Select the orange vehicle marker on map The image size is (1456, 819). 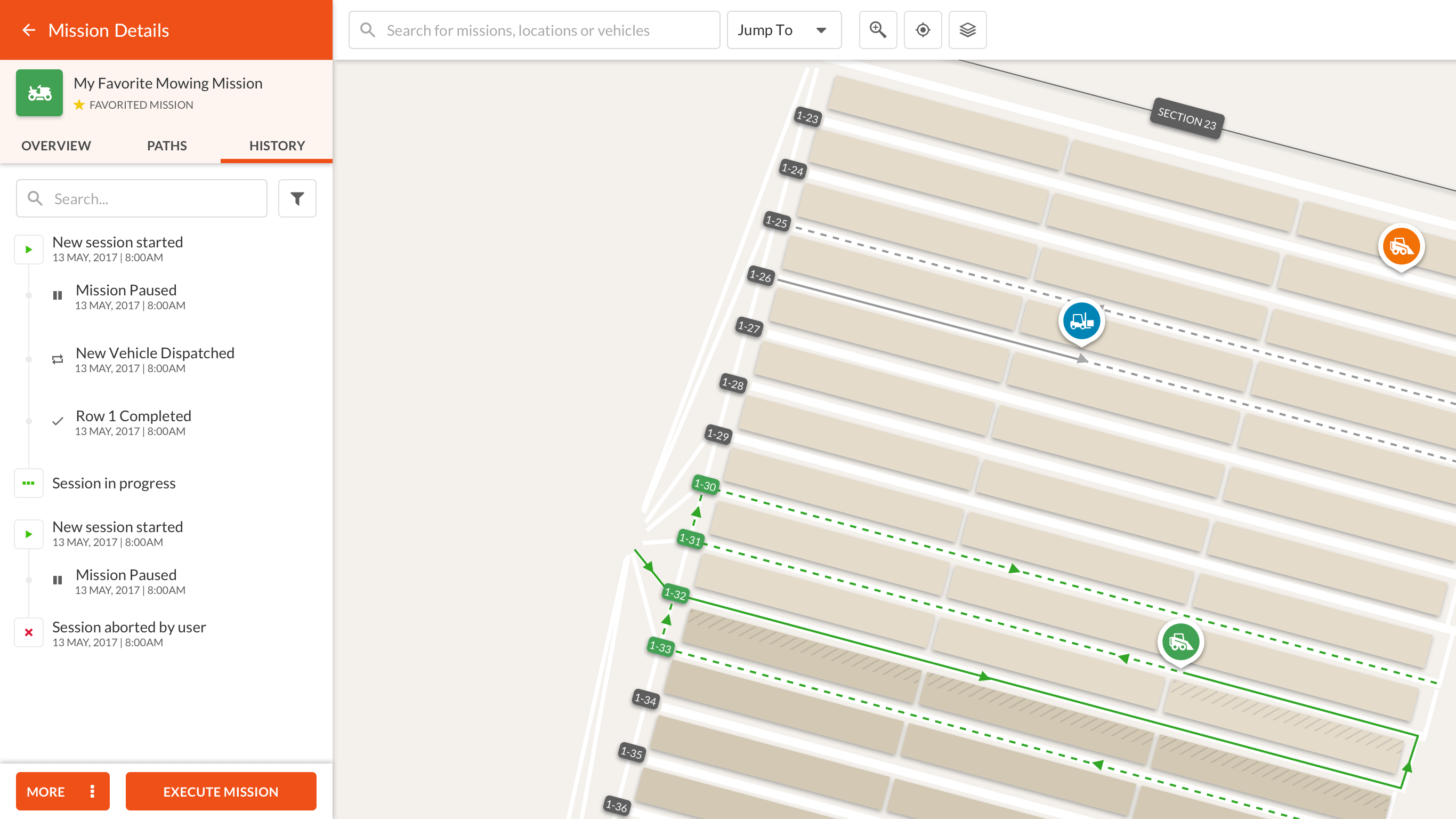tap(1401, 246)
